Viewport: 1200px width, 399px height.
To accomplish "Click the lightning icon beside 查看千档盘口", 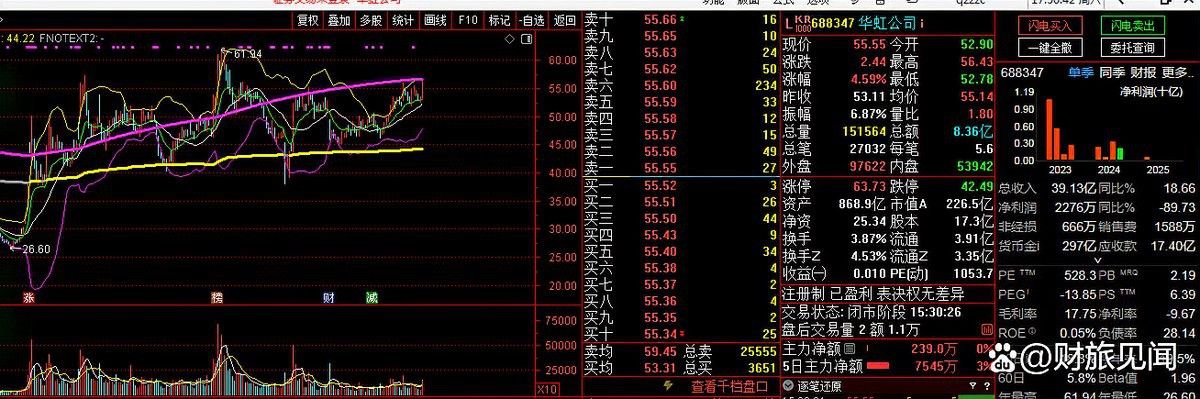I will (x=668, y=386).
